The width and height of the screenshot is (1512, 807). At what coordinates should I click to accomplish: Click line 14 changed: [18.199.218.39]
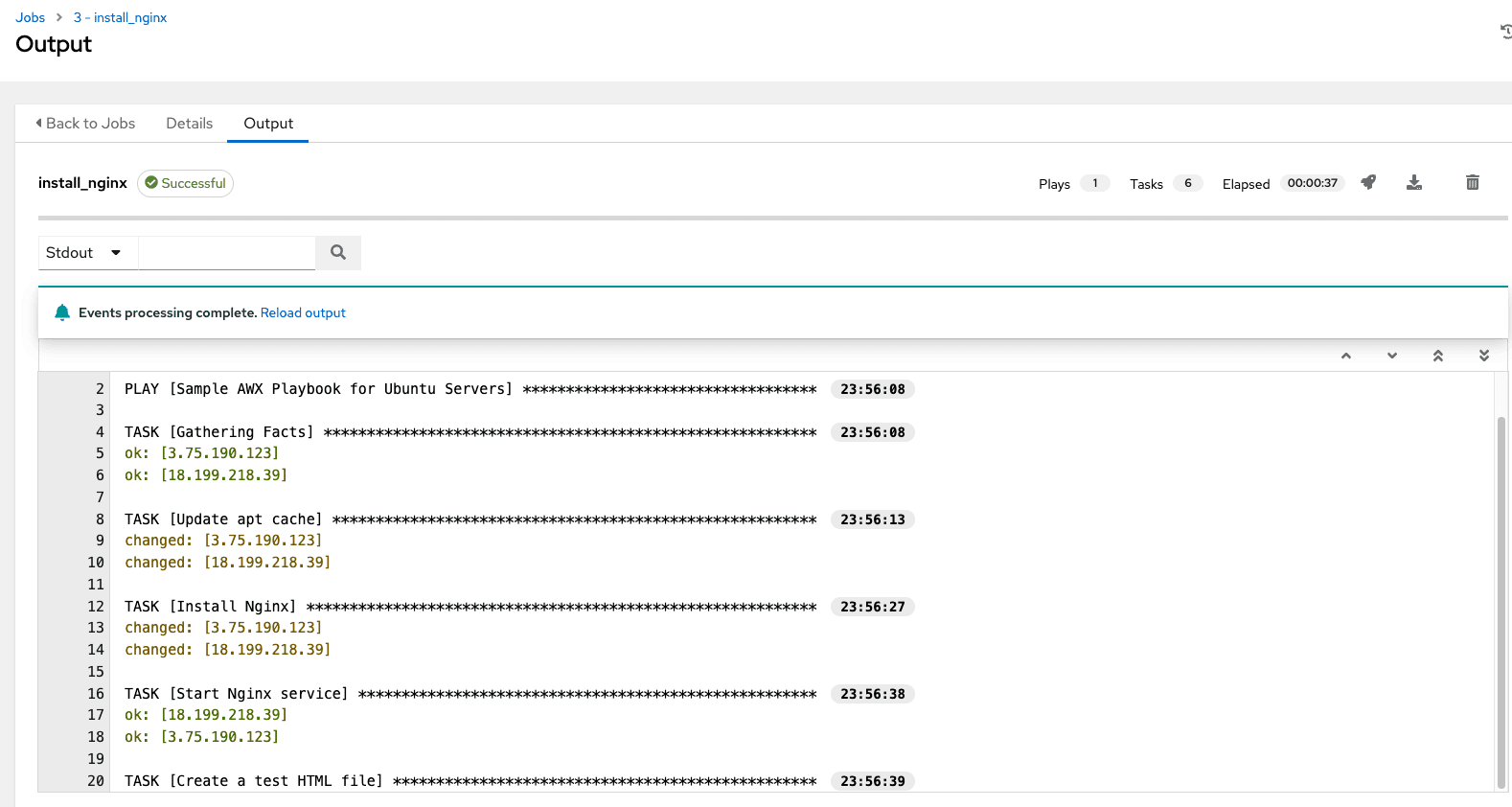(x=228, y=650)
